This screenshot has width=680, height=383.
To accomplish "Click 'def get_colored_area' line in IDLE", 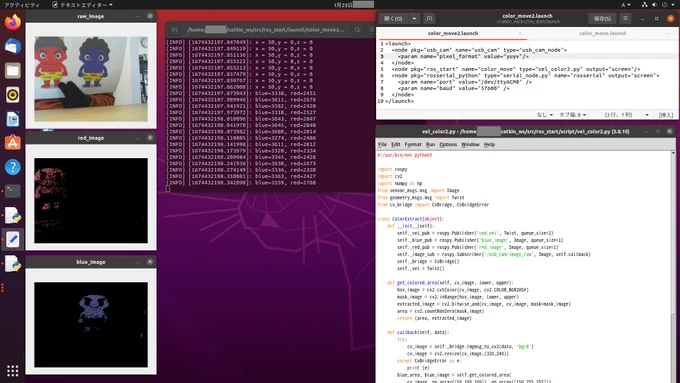I will pyautogui.click(x=450, y=283).
